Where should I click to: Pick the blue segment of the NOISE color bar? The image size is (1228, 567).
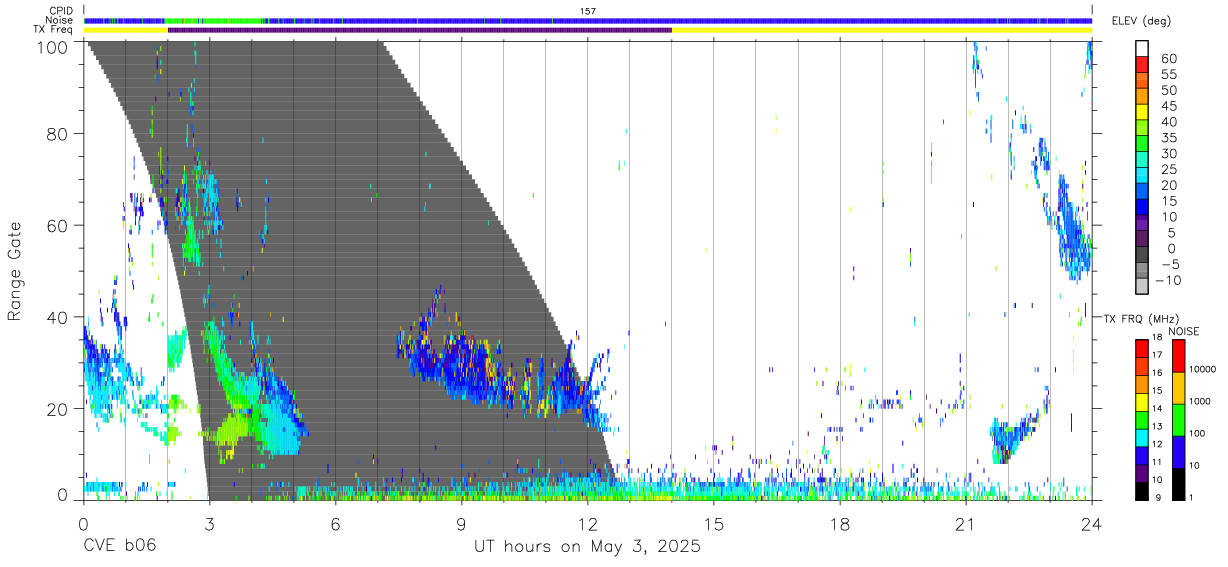click(1177, 451)
